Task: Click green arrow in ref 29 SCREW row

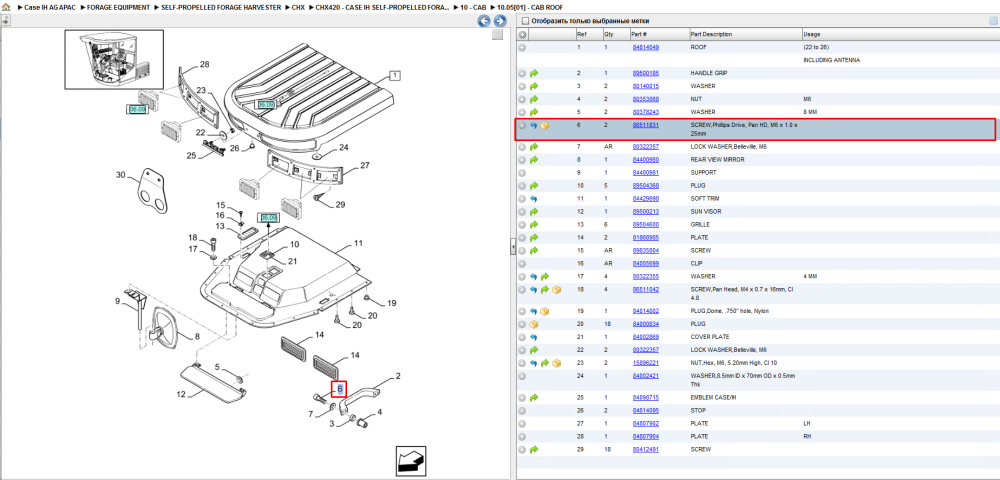Action: [x=534, y=449]
